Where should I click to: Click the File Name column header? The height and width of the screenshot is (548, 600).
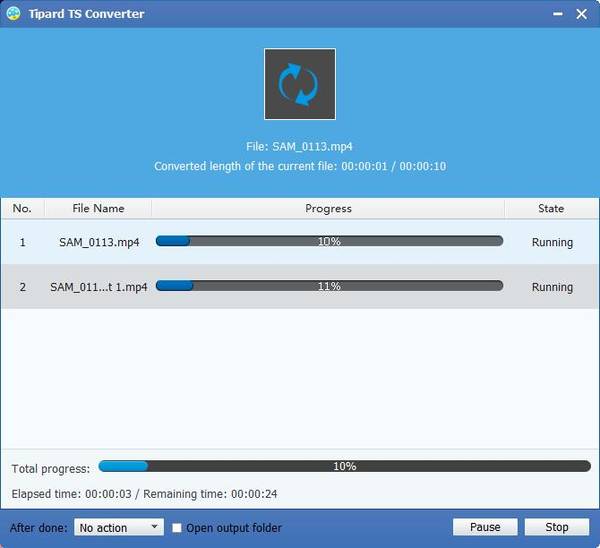click(98, 209)
